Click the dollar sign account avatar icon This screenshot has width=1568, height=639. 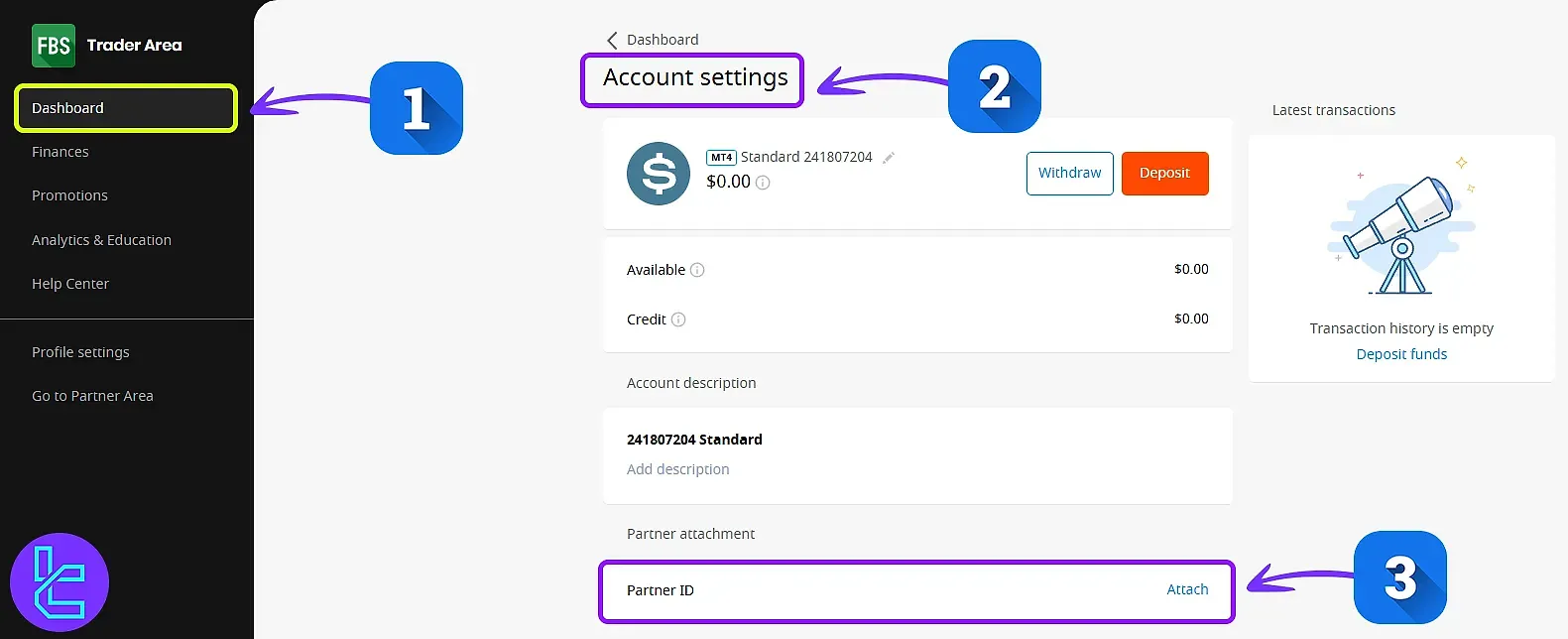[658, 173]
